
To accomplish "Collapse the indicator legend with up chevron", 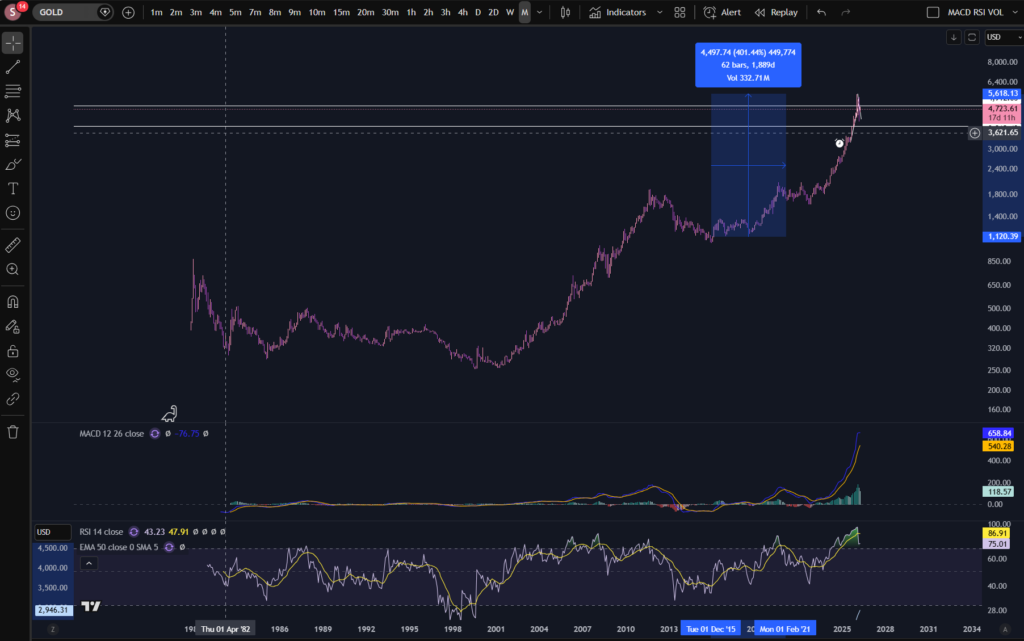I will (x=89, y=563).
